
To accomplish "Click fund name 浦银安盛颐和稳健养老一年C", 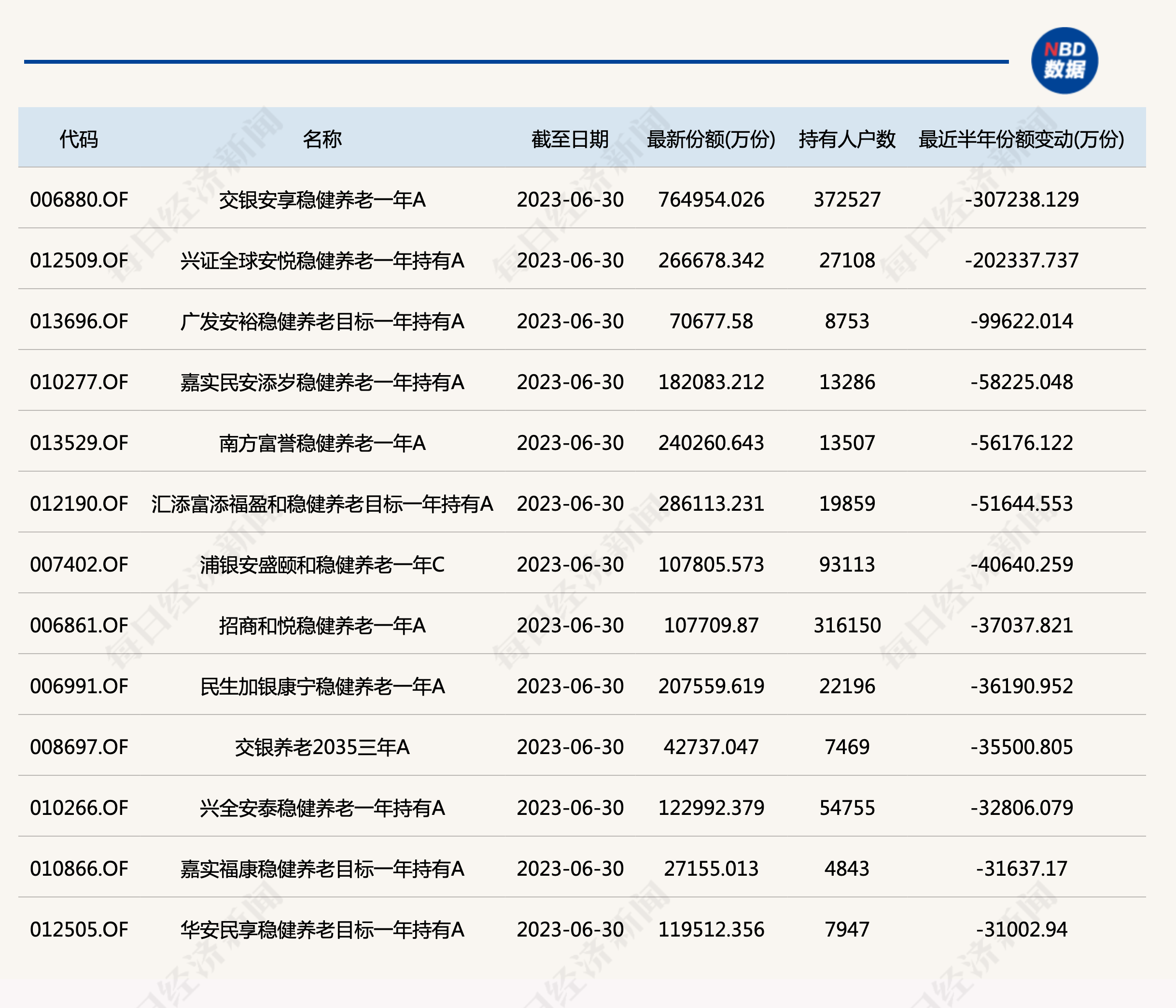I will [x=322, y=564].
